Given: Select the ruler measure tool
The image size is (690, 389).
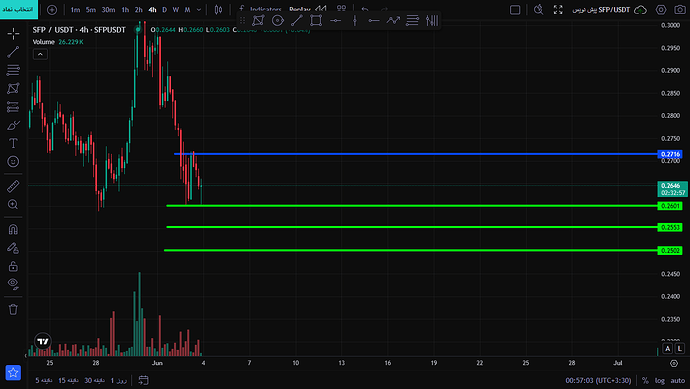Looking at the screenshot, I should pos(13,186).
